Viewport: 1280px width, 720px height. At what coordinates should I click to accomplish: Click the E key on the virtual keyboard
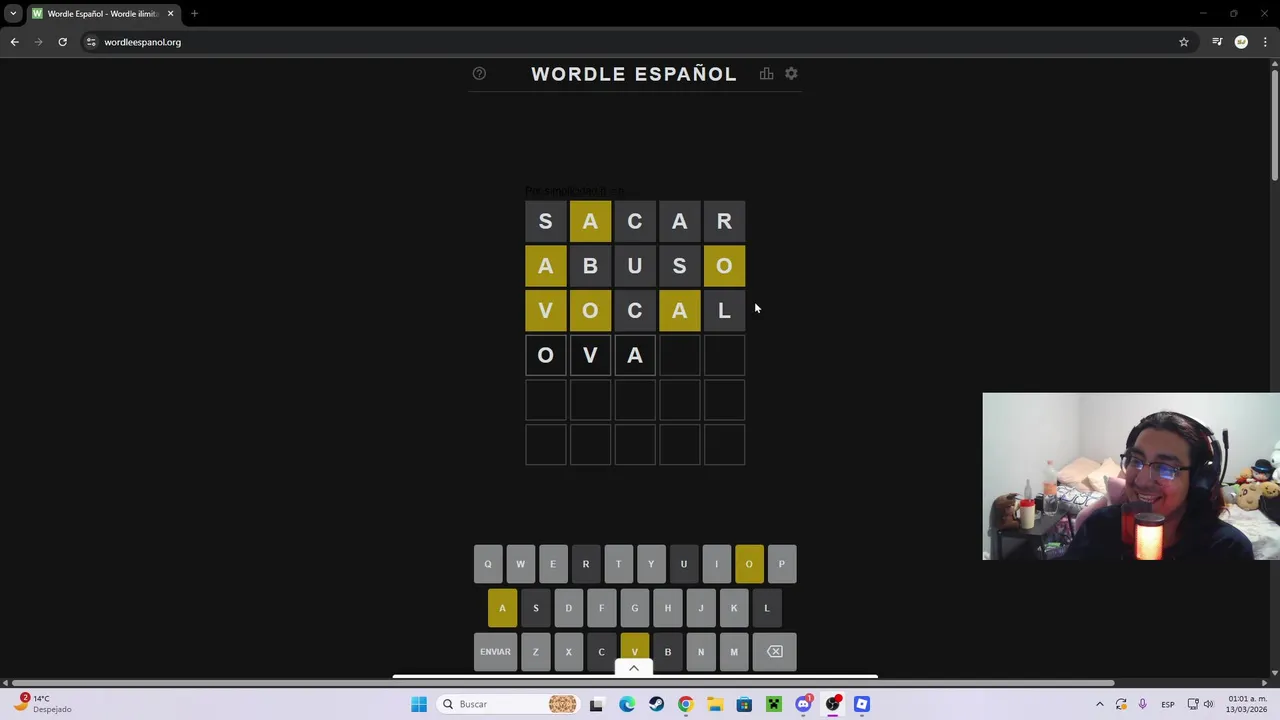pyautogui.click(x=553, y=564)
